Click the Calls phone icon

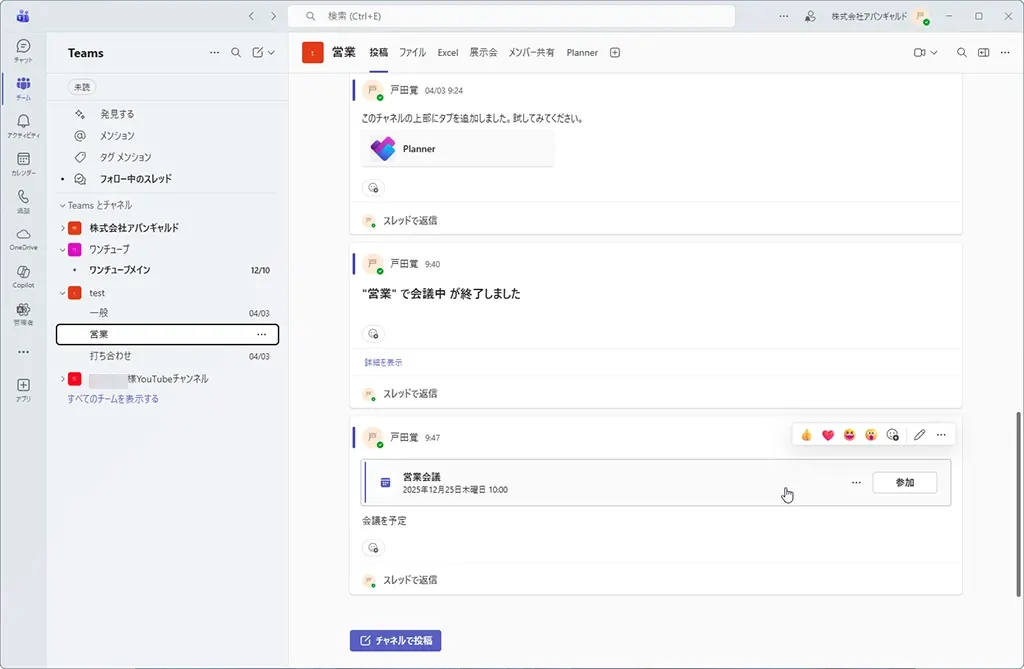tap(23, 198)
